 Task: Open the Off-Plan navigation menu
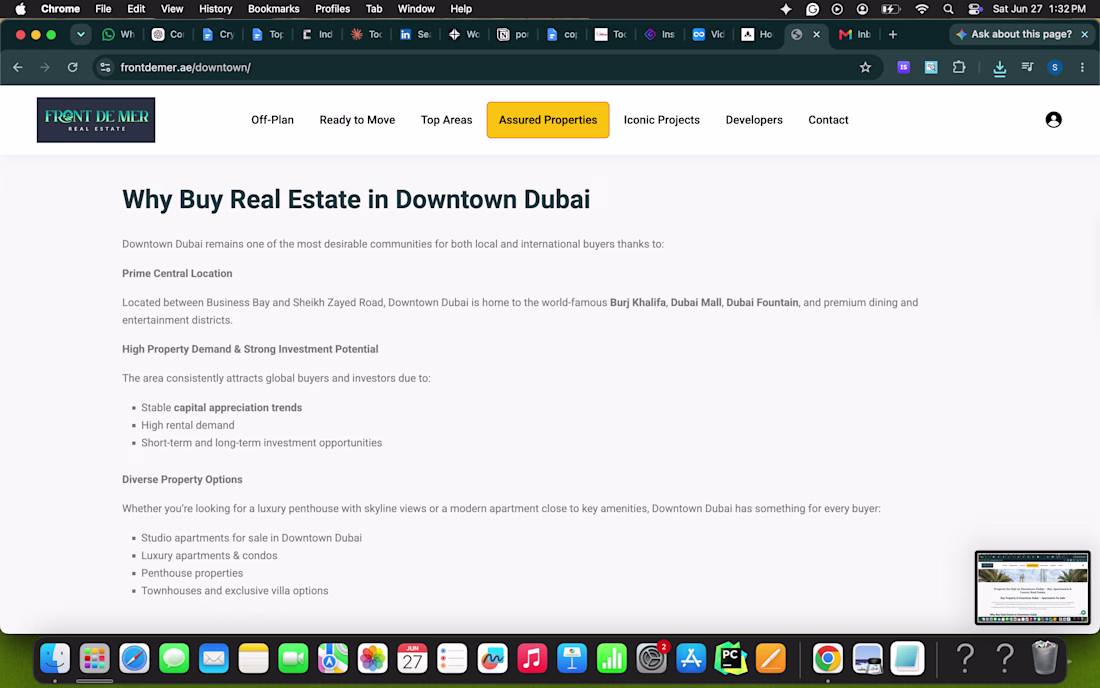tap(272, 120)
